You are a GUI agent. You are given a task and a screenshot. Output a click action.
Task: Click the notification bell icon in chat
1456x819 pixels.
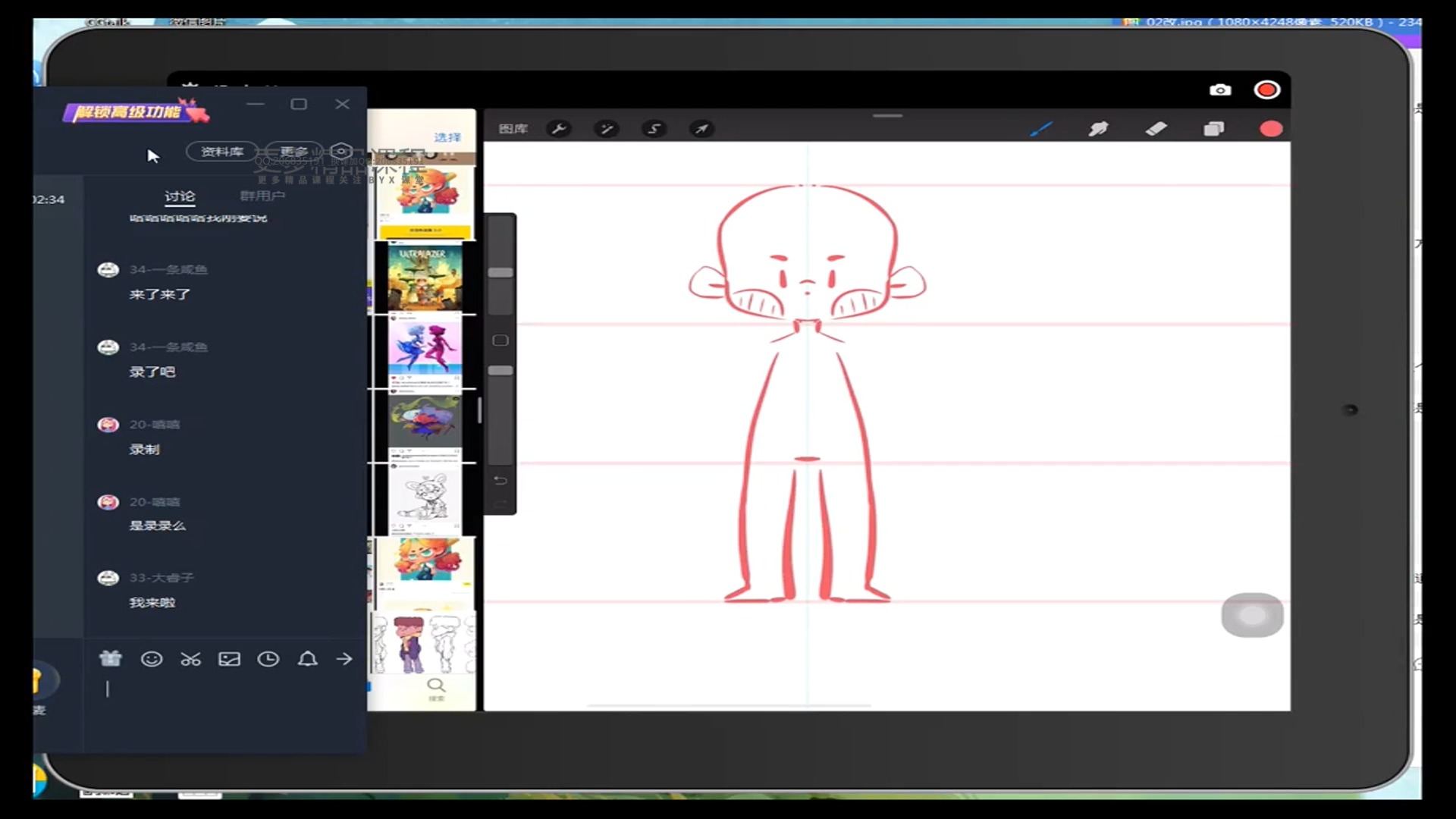pos(307,659)
